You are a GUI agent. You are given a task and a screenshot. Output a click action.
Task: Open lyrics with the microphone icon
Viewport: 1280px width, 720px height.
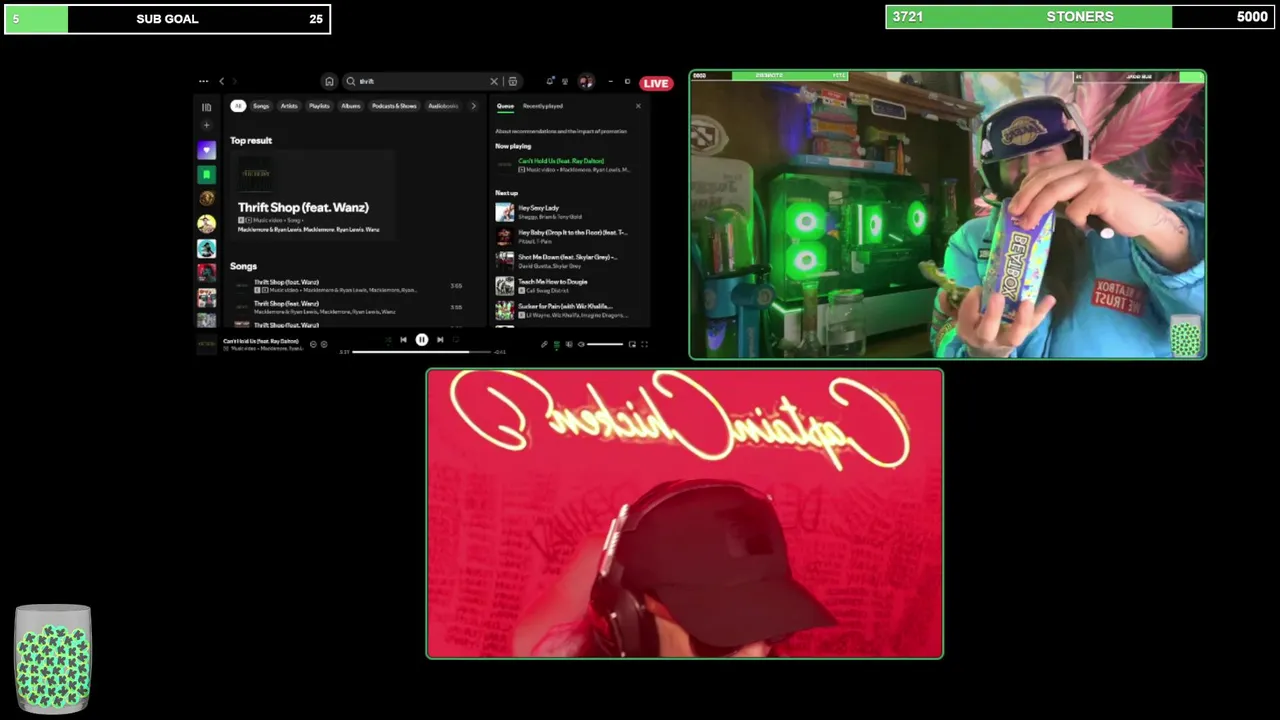[544, 344]
